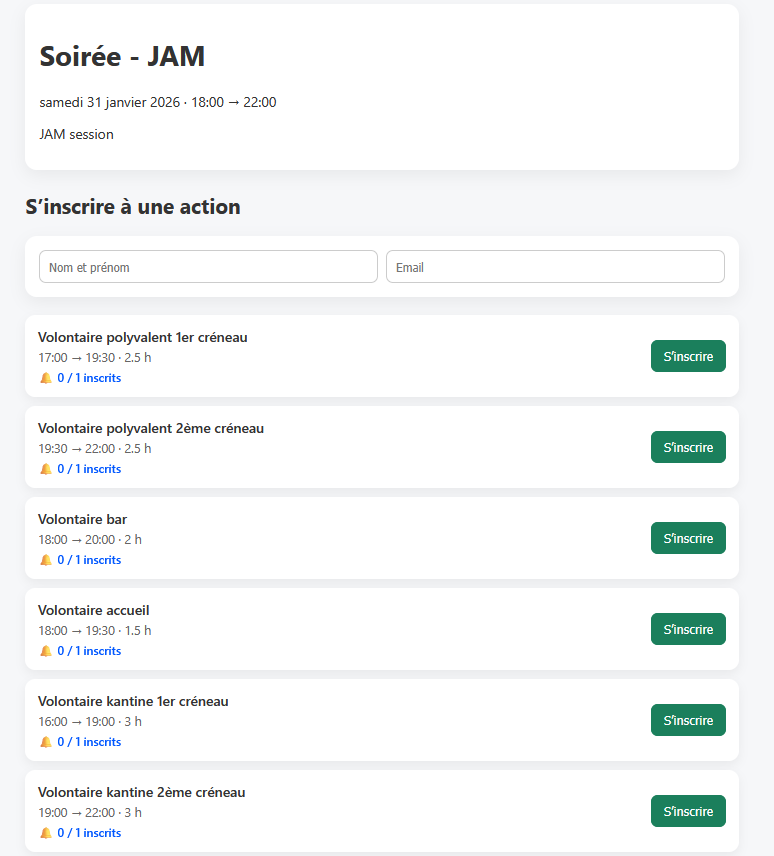Click bell icon under Volontaire bar
The height and width of the screenshot is (856, 774).
(45, 560)
